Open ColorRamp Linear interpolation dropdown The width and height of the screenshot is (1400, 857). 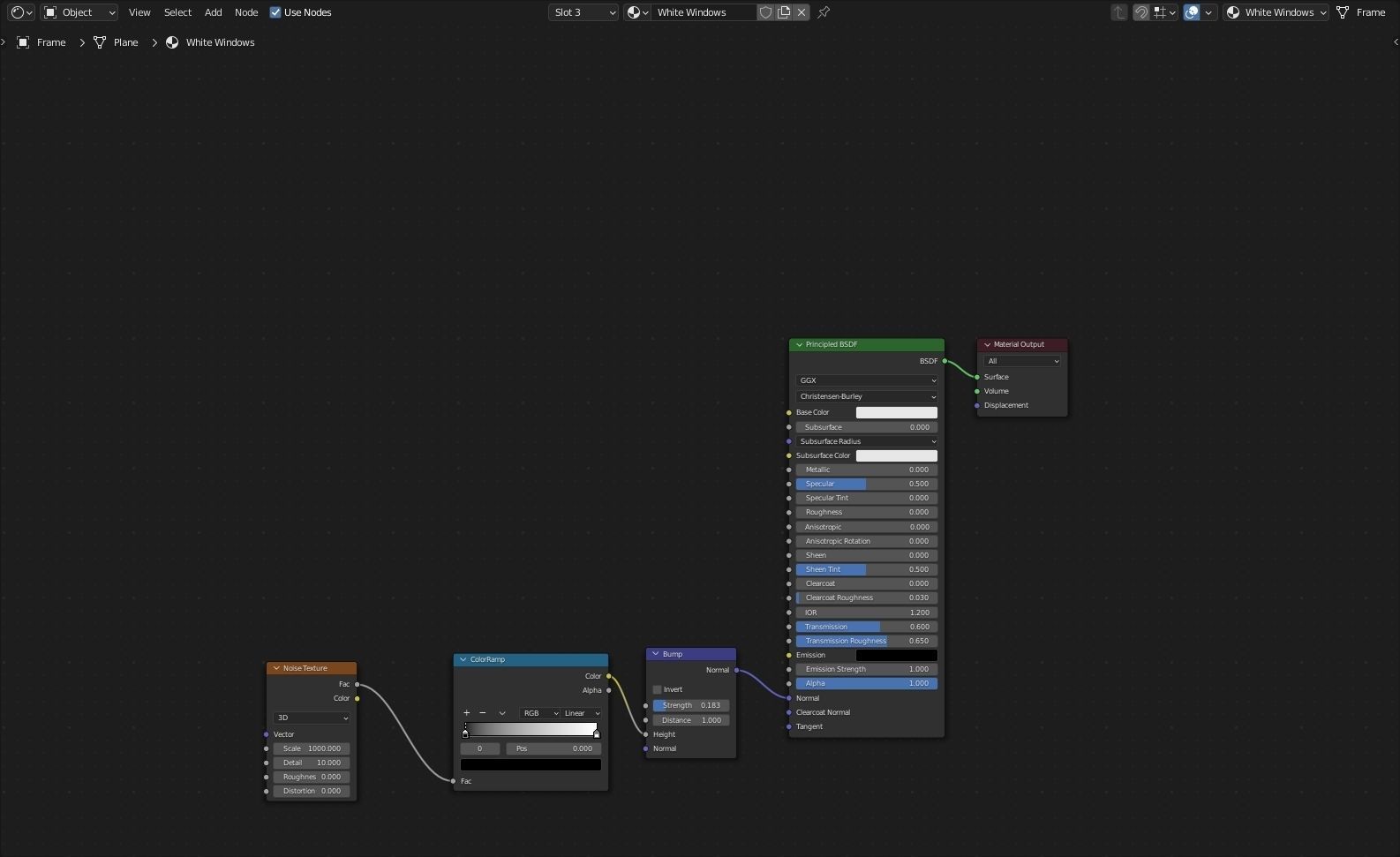[582, 713]
